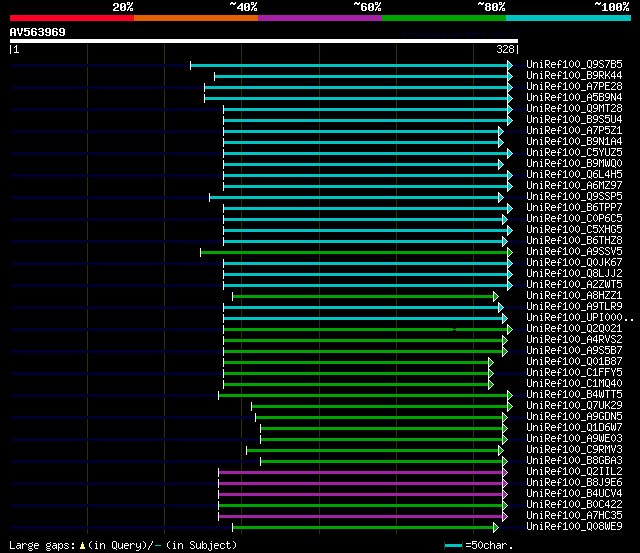Click the UniRef100_A7HC35 label
The image size is (640, 553).
click(x=574, y=516)
